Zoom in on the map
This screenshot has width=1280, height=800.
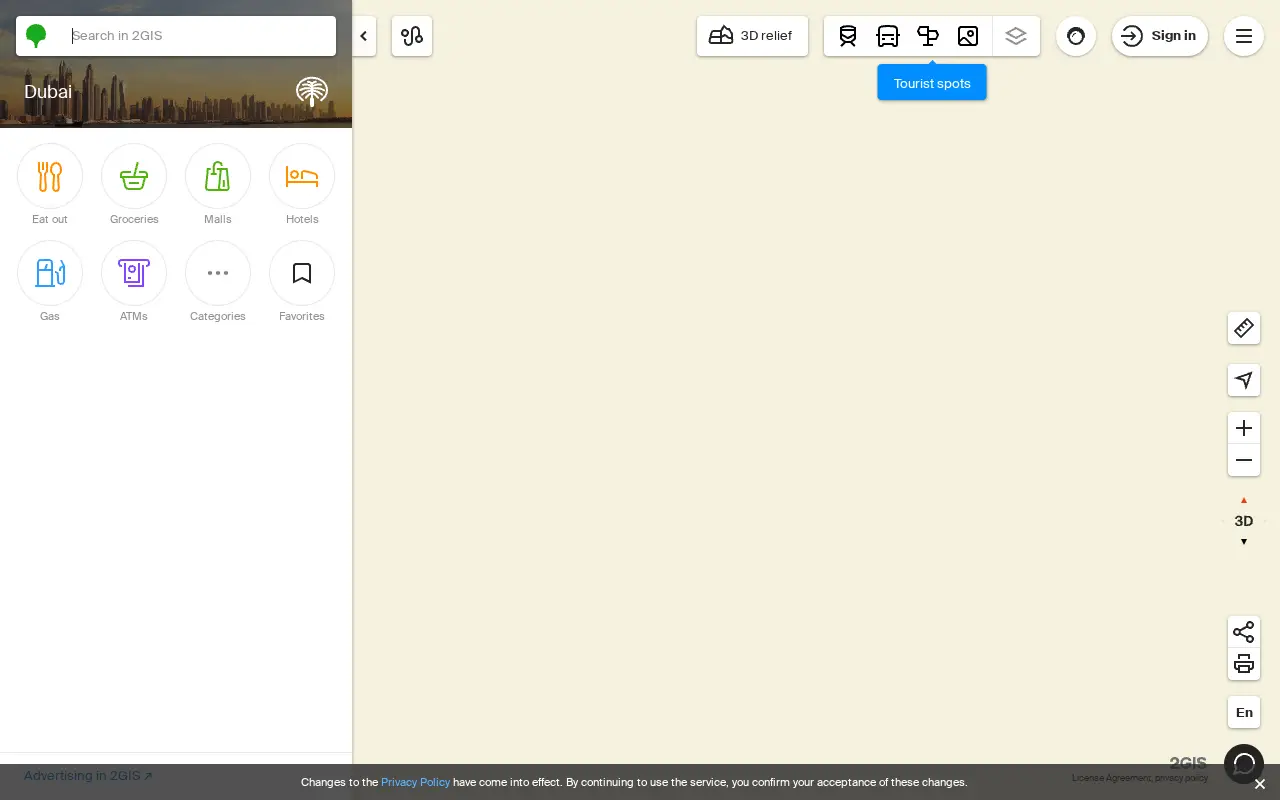click(1244, 428)
